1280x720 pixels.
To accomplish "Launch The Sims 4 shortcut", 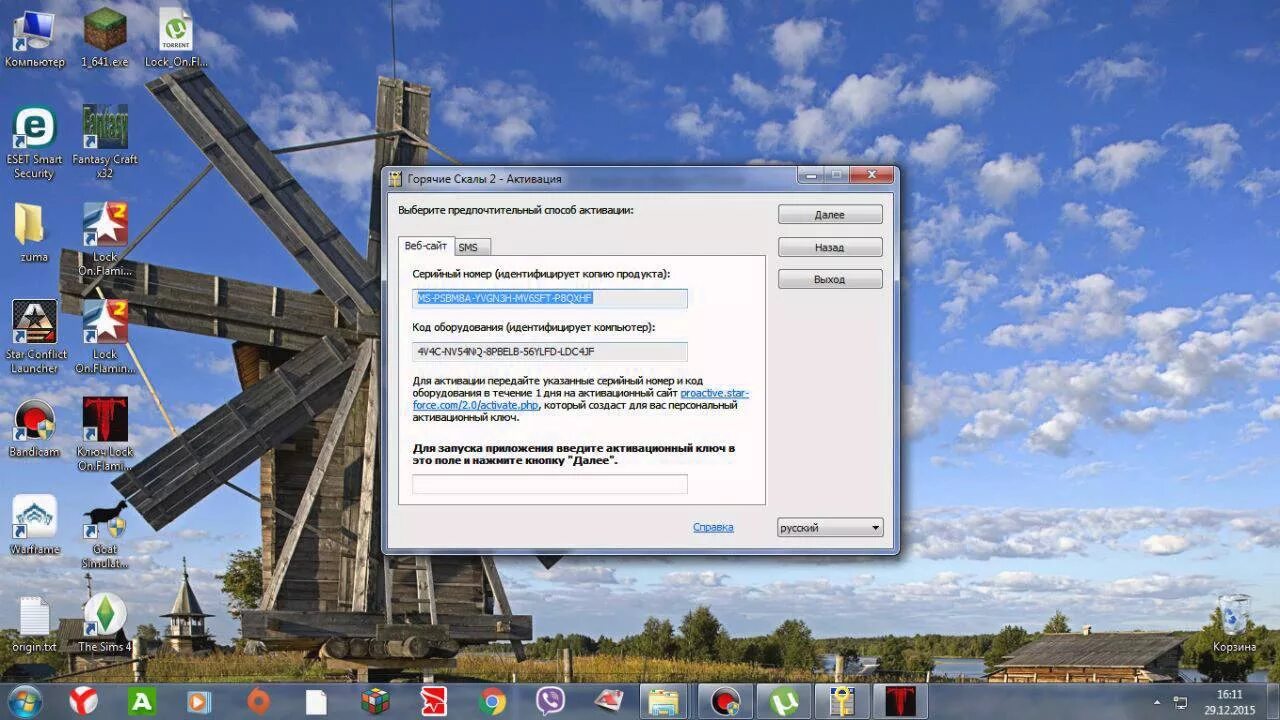I will (105, 622).
